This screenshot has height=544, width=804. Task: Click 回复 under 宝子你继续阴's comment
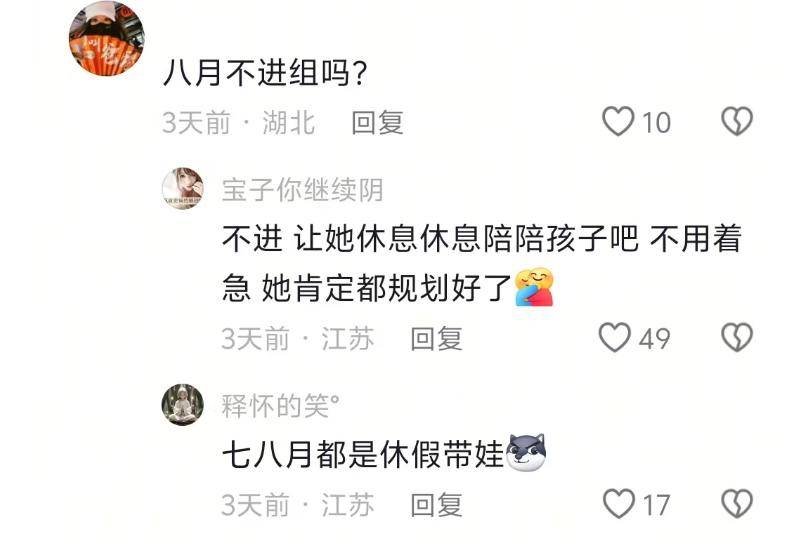436,339
